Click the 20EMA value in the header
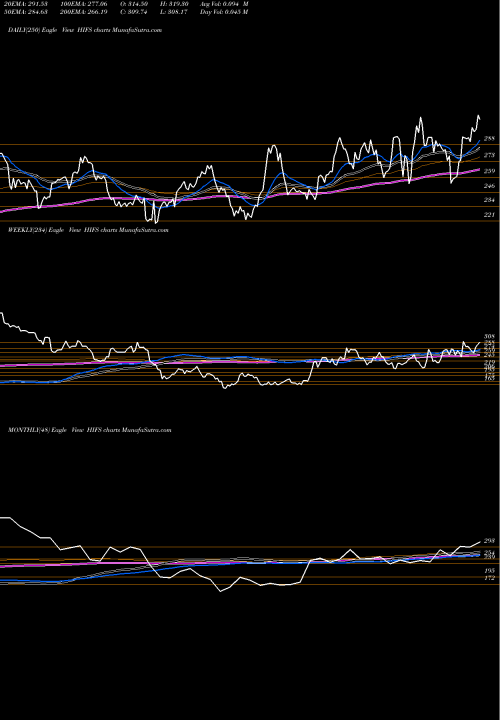The width and height of the screenshot is (500, 720). 25,4
